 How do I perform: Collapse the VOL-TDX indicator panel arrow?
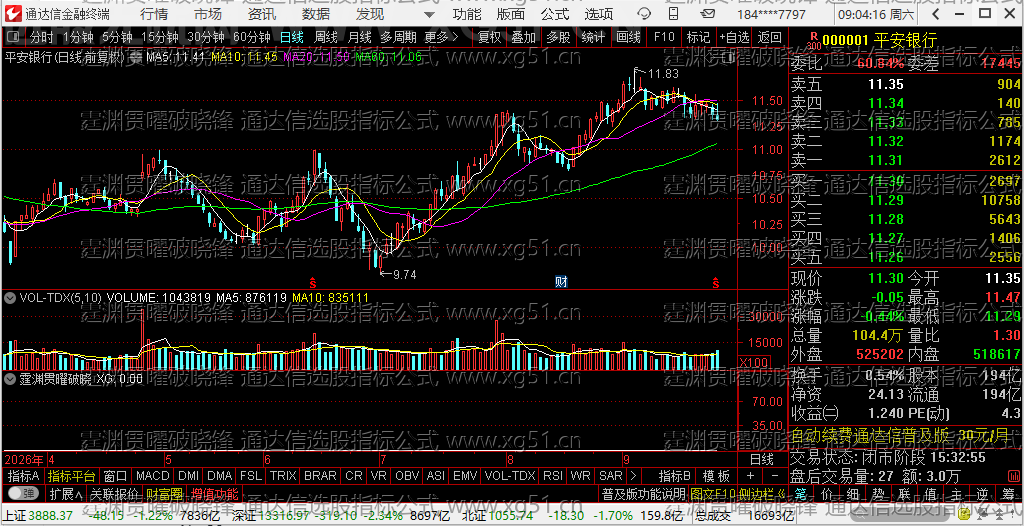(x=10, y=298)
